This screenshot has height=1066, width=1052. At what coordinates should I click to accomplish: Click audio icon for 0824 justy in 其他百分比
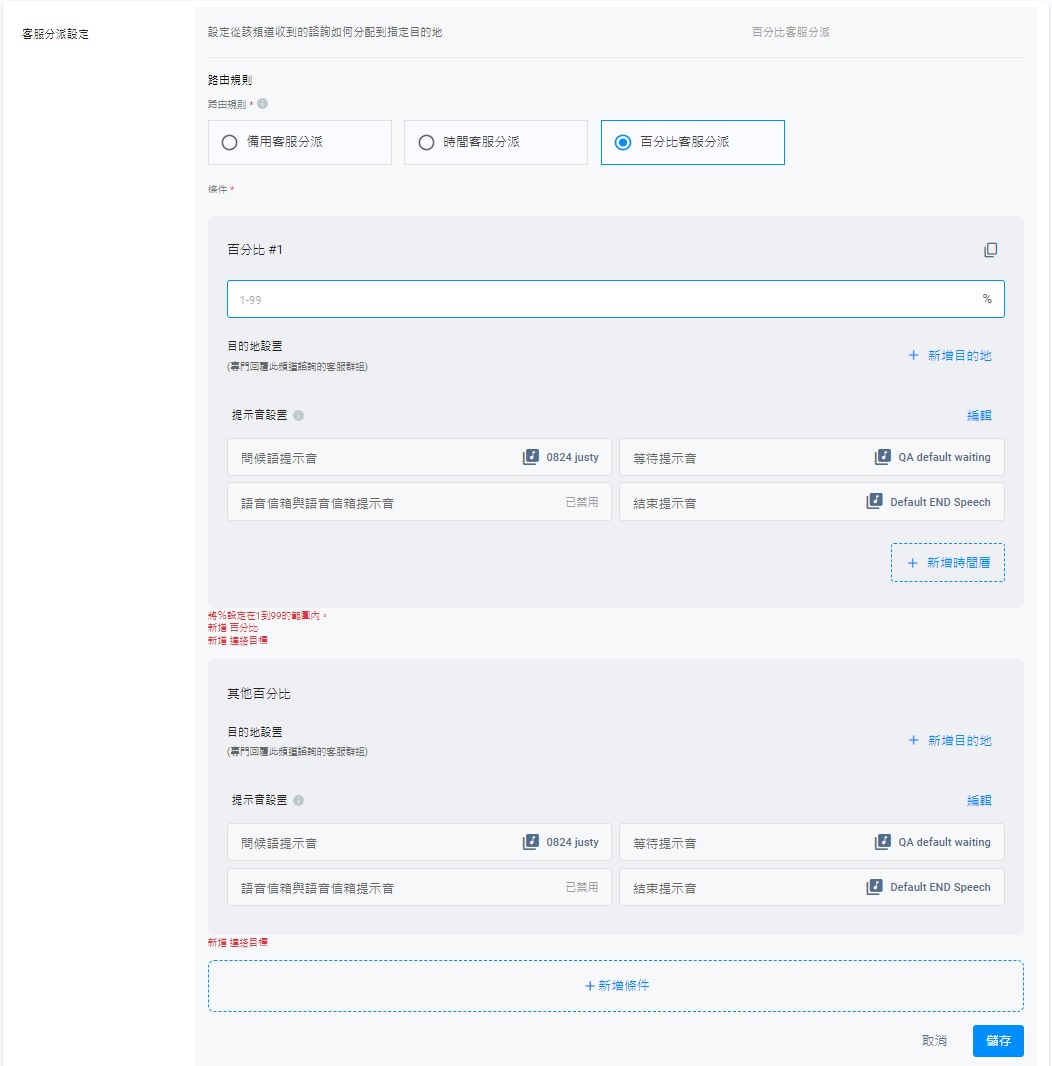click(x=530, y=842)
